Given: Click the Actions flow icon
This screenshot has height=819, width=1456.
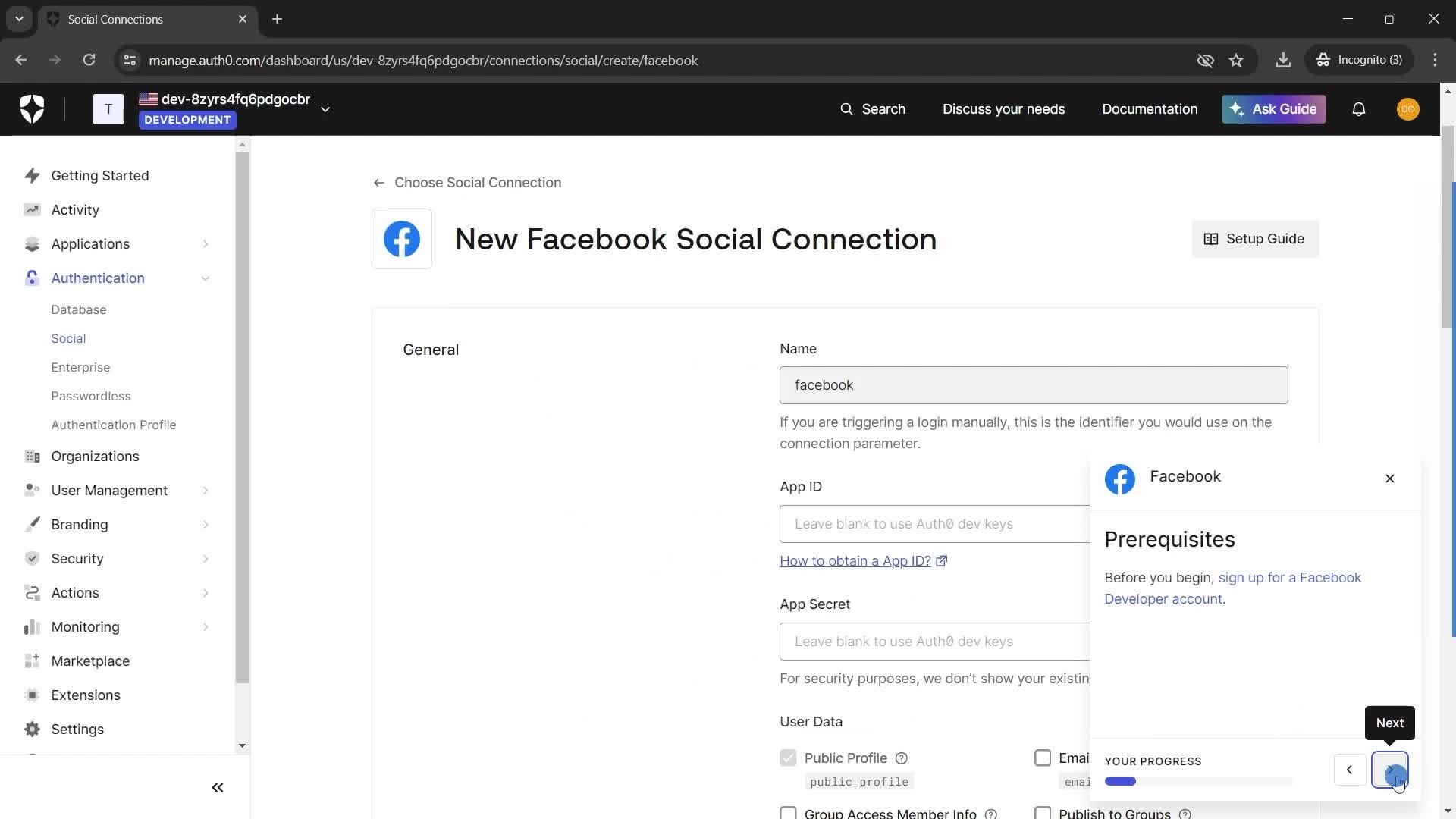Looking at the screenshot, I should (32, 593).
